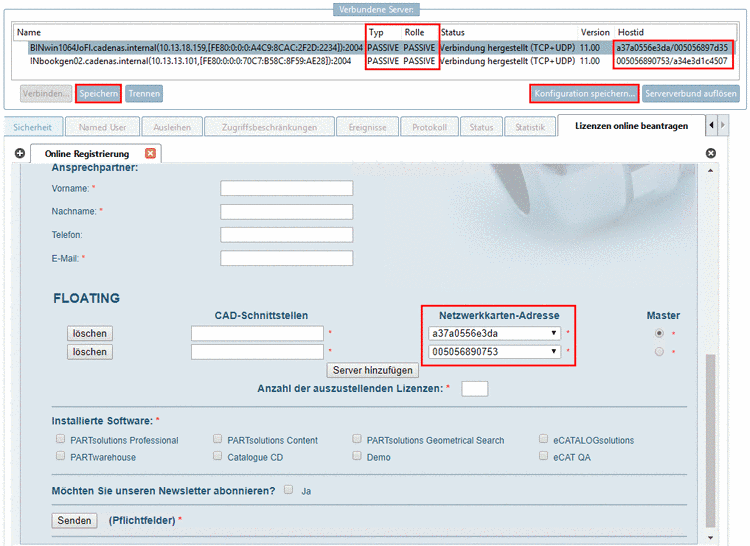
Task: Click the form scrollbar up arrow
Action: coord(711,171)
